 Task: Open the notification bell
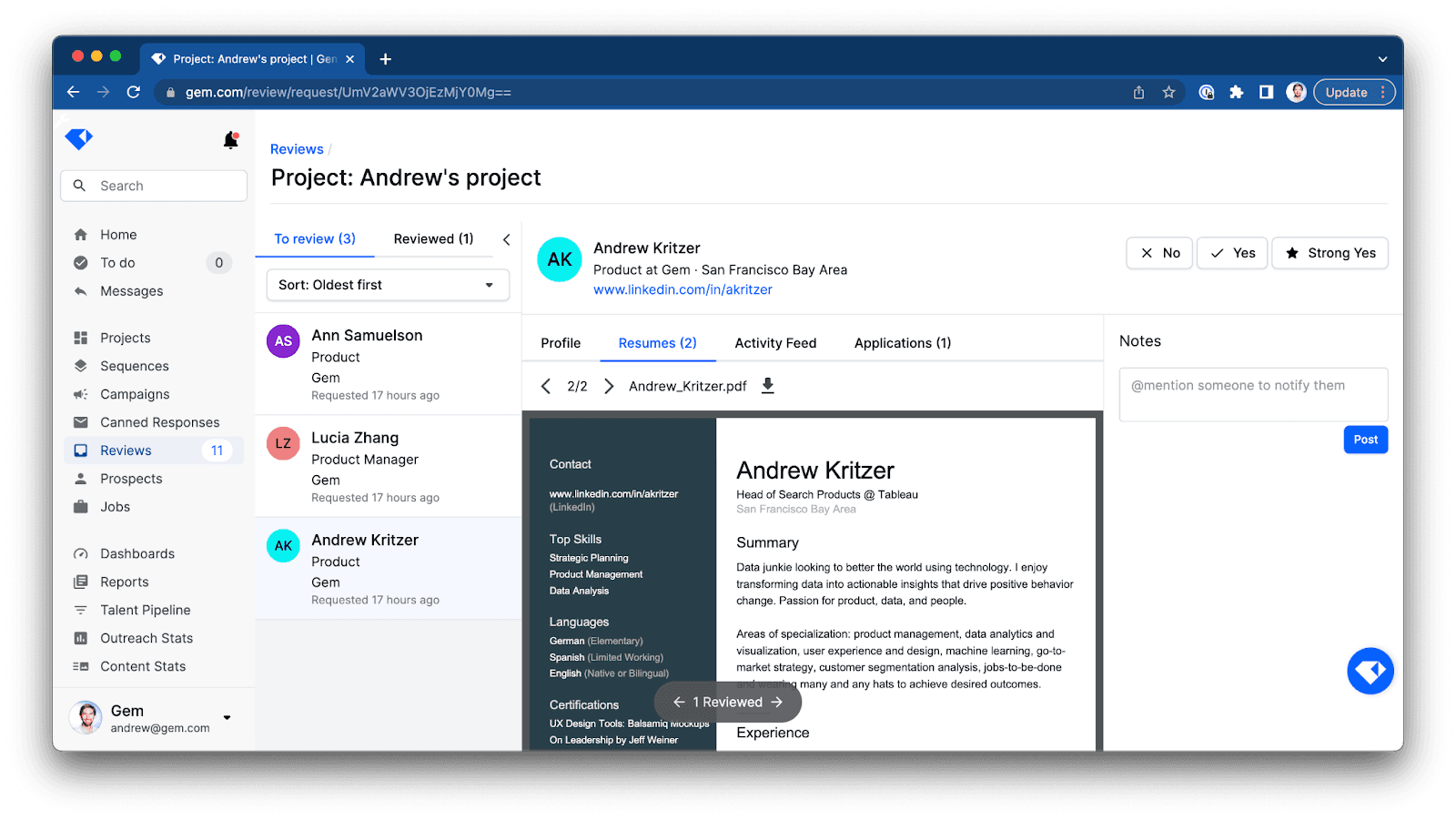230,139
